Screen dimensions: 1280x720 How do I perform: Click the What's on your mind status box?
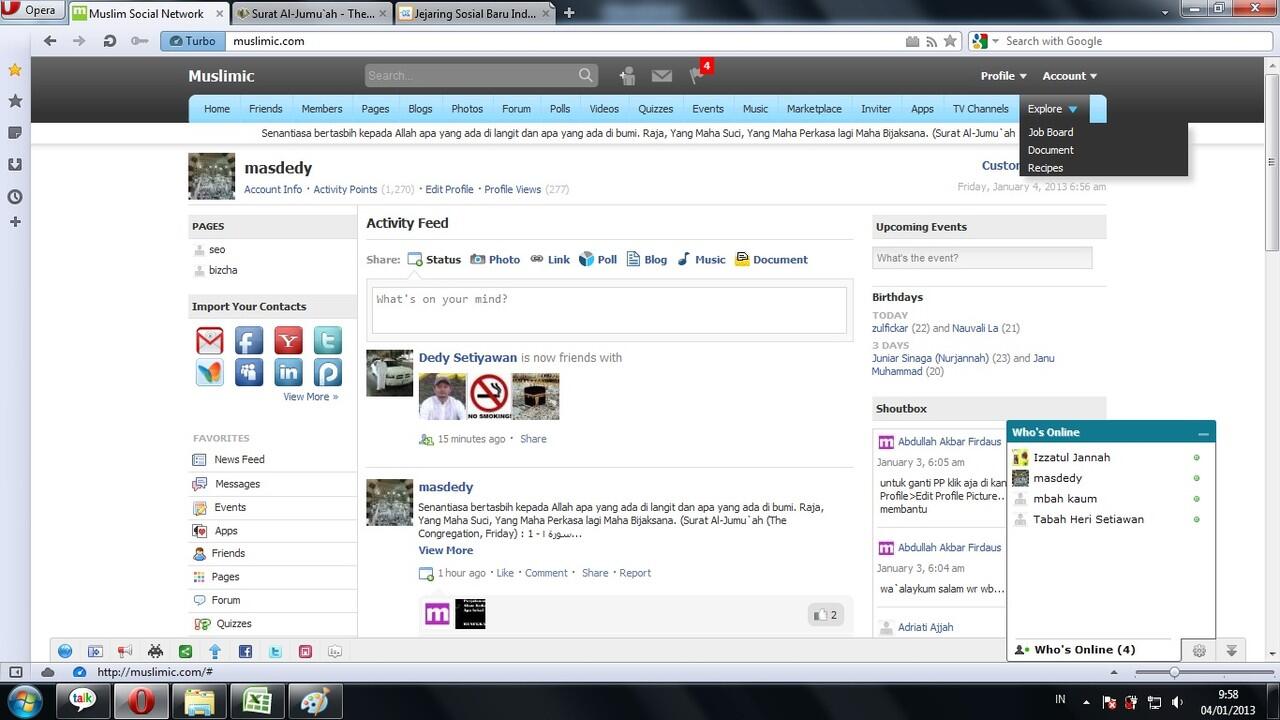609,310
